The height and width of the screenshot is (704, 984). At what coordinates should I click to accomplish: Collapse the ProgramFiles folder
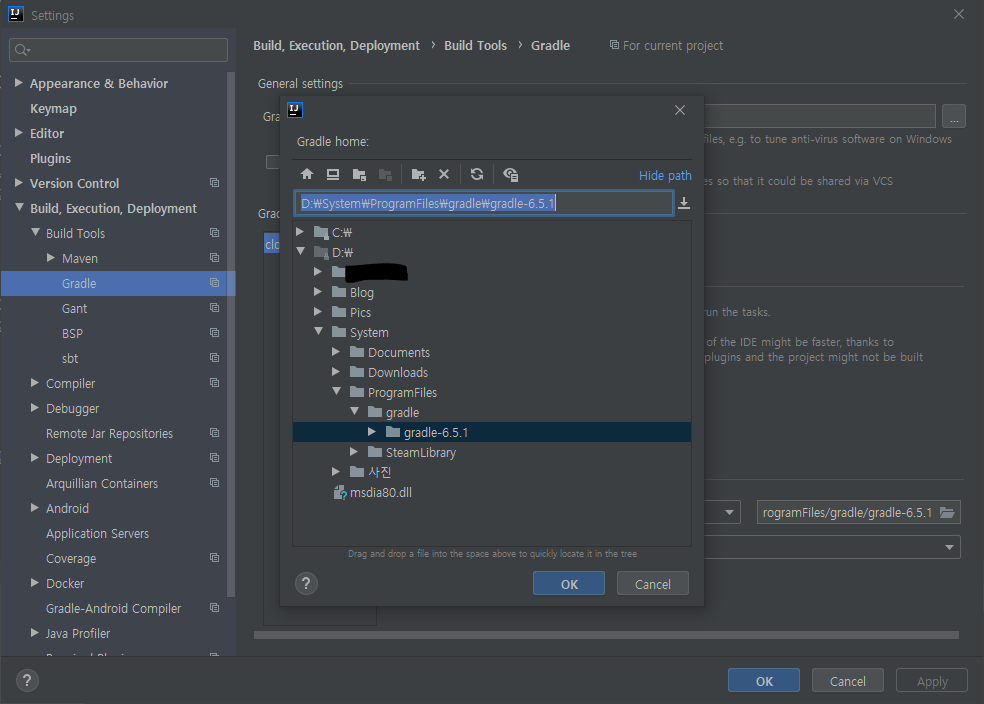[x=337, y=392]
